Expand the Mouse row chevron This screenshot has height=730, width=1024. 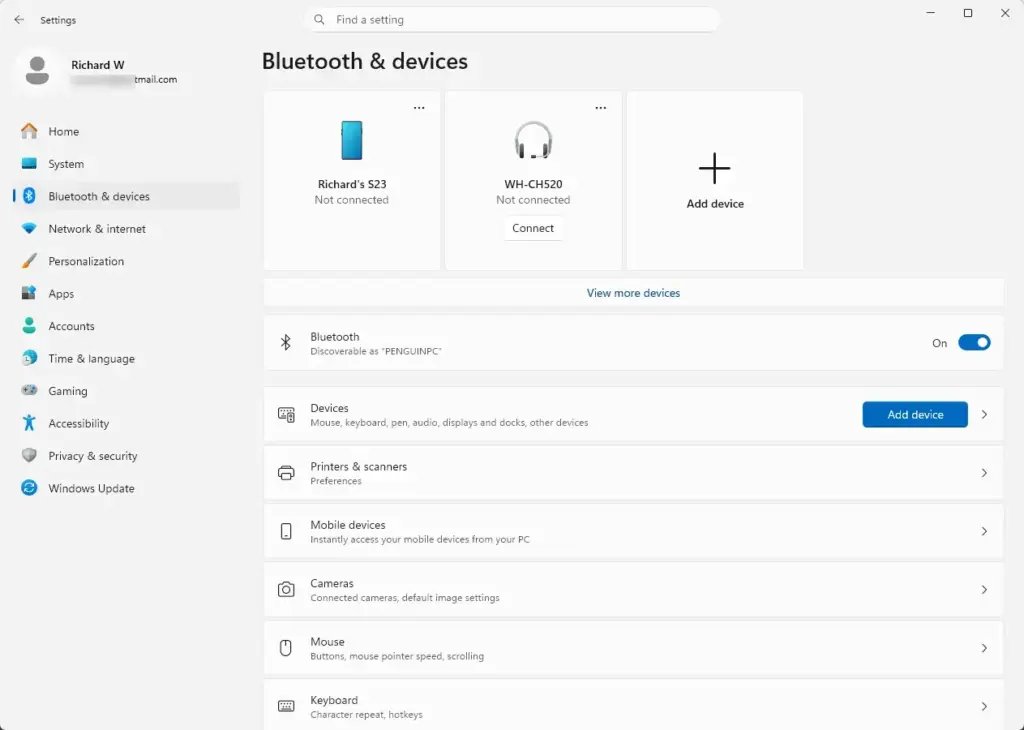tap(984, 648)
